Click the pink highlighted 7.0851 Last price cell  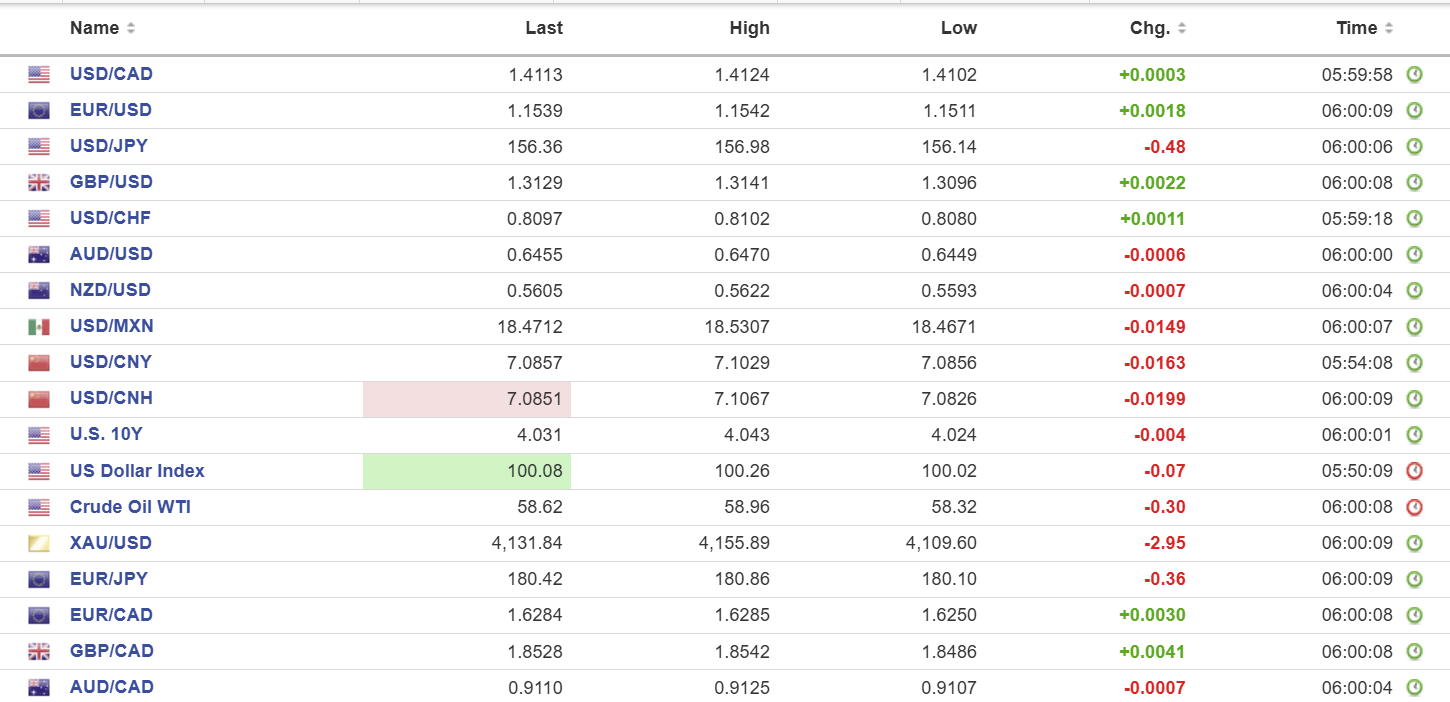click(467, 399)
